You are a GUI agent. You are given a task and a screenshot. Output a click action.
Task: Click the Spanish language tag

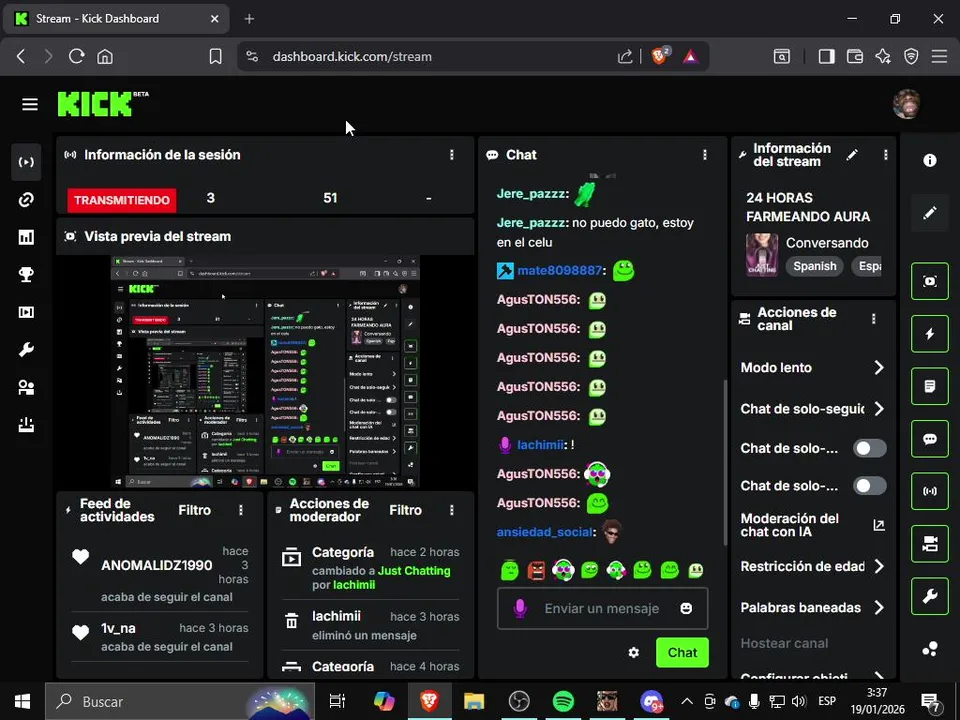pos(814,266)
